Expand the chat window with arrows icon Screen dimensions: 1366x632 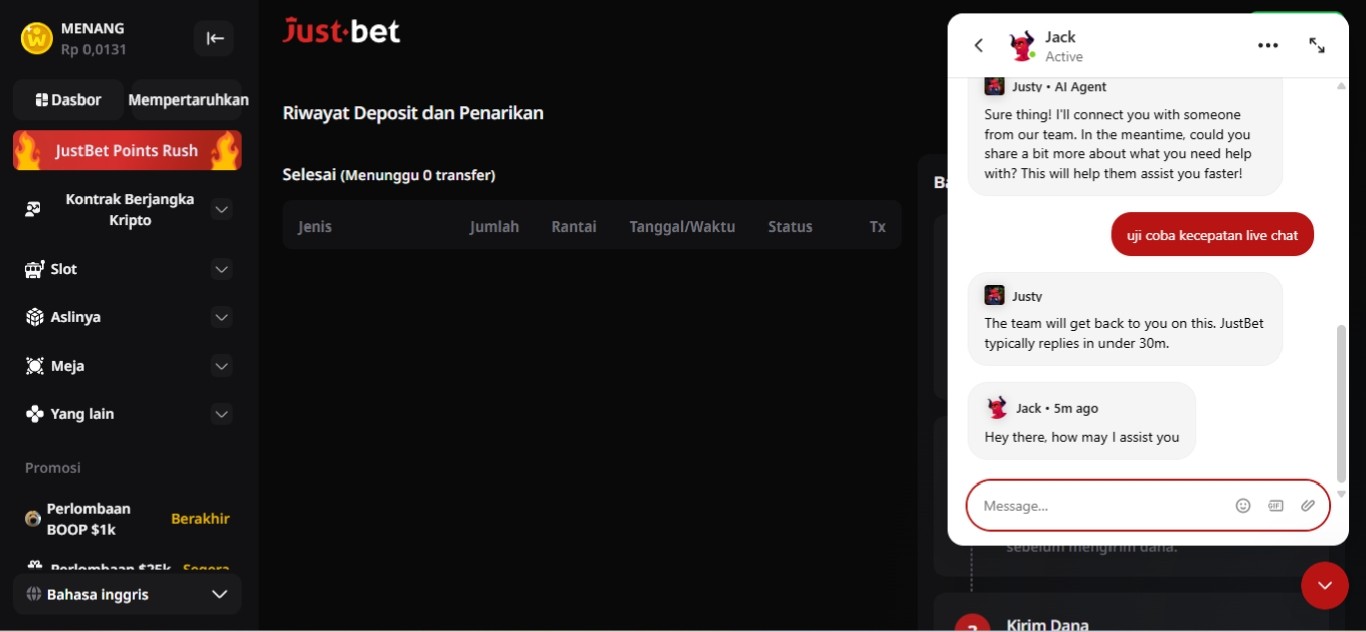[1317, 45]
